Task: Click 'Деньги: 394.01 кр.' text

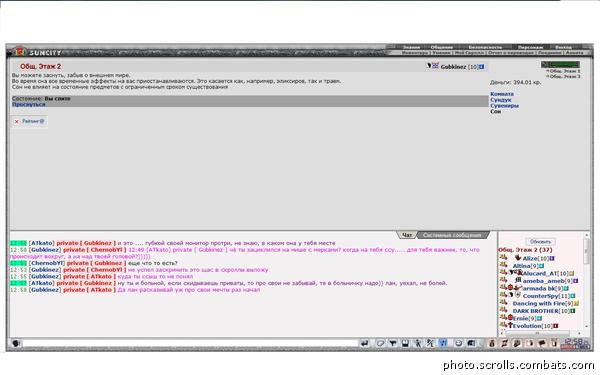Action: pyautogui.click(x=516, y=82)
